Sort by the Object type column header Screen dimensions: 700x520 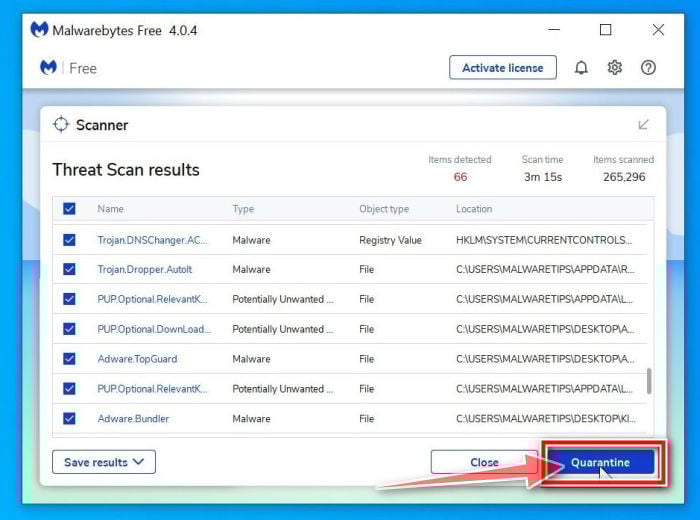(x=384, y=209)
